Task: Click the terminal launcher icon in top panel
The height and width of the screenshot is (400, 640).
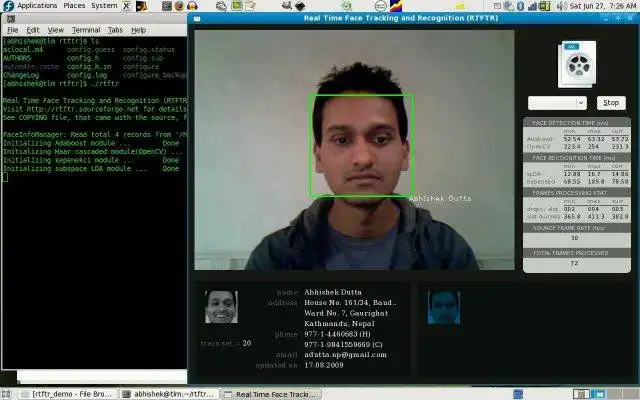Action: pyautogui.click(x=166, y=6)
